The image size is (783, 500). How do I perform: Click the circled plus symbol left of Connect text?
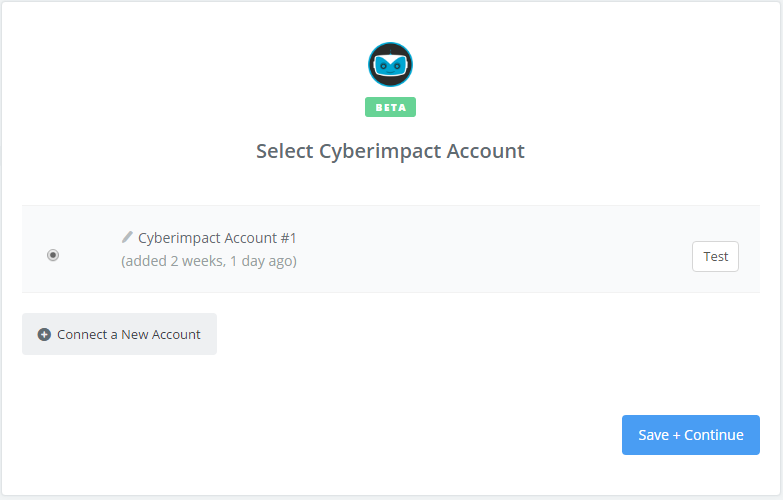[44, 334]
